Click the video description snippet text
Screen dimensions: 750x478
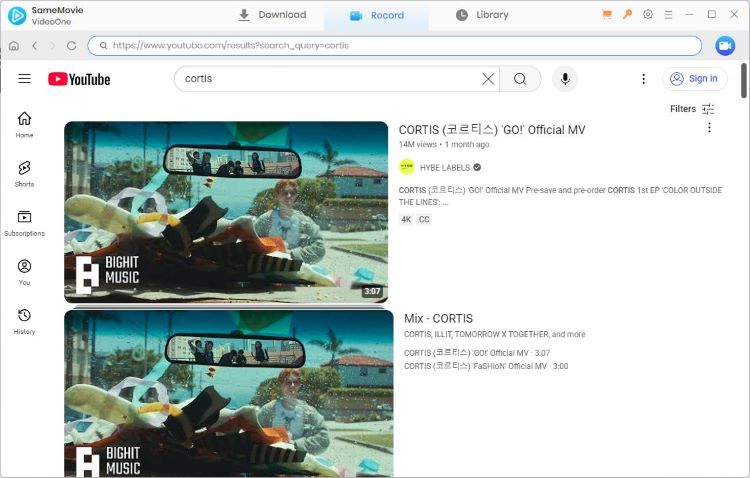point(560,196)
